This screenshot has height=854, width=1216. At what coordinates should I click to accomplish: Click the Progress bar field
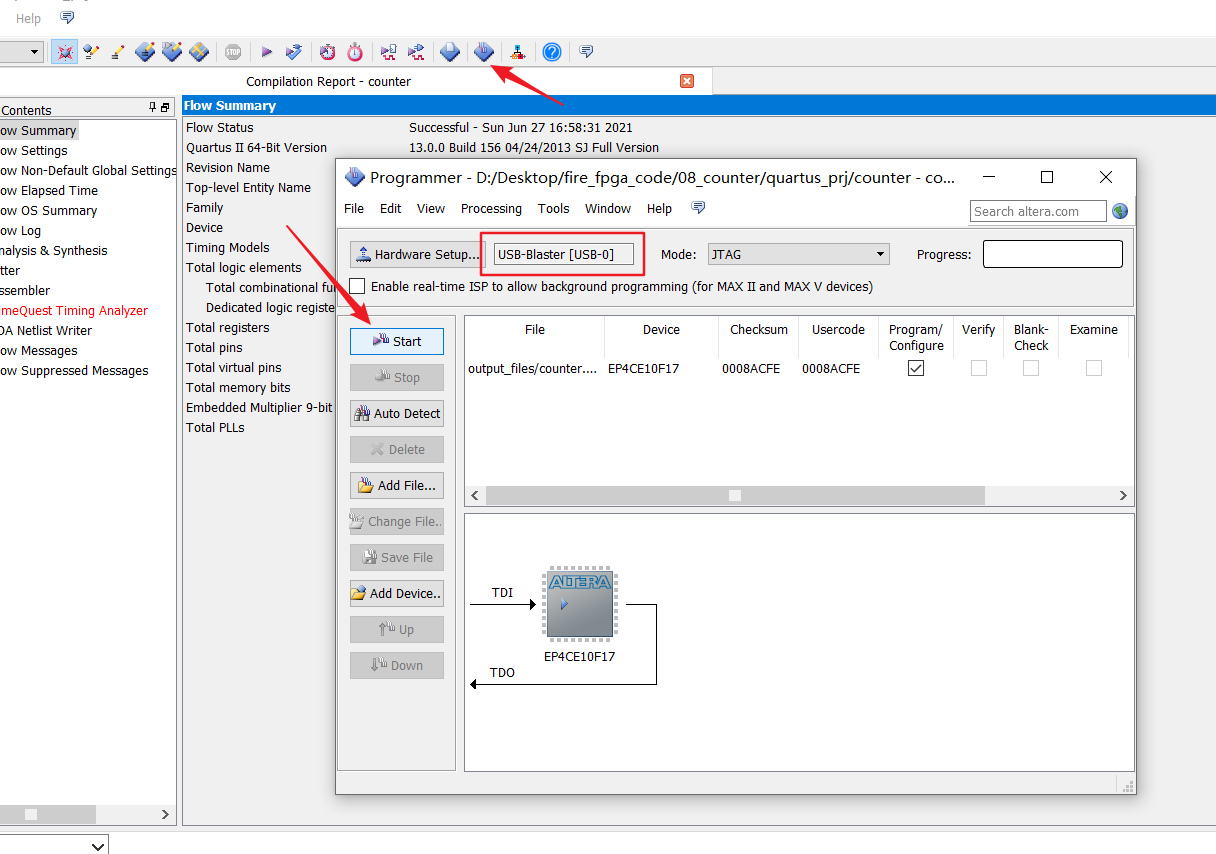click(x=1053, y=254)
